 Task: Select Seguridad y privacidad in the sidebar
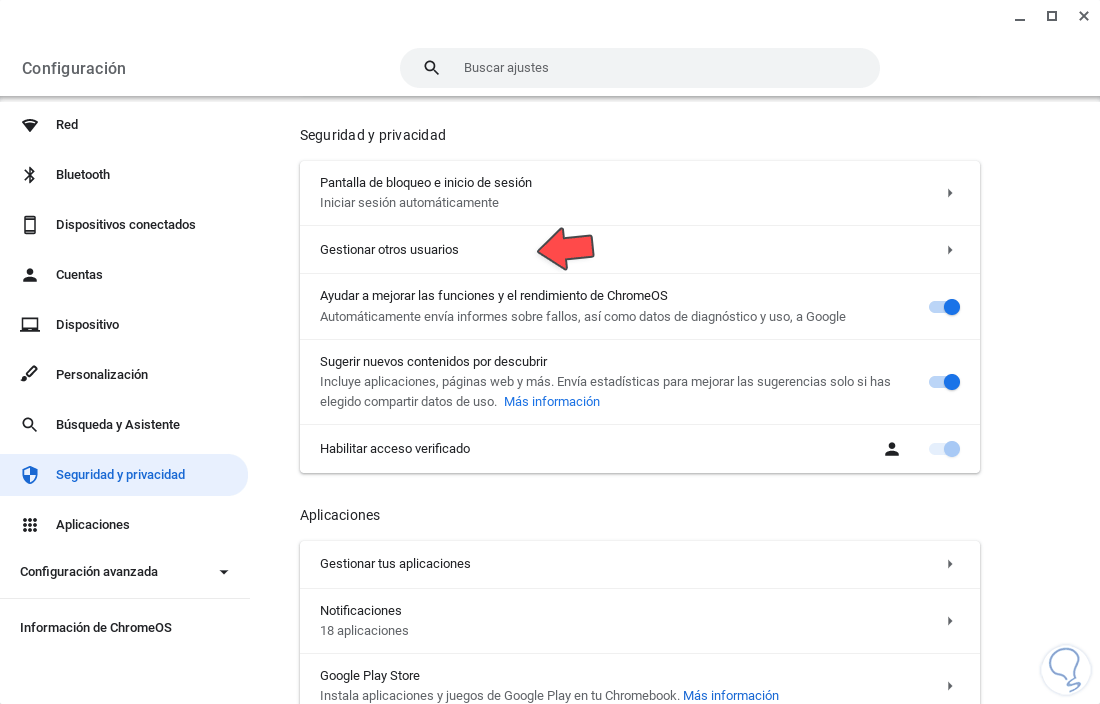point(120,475)
